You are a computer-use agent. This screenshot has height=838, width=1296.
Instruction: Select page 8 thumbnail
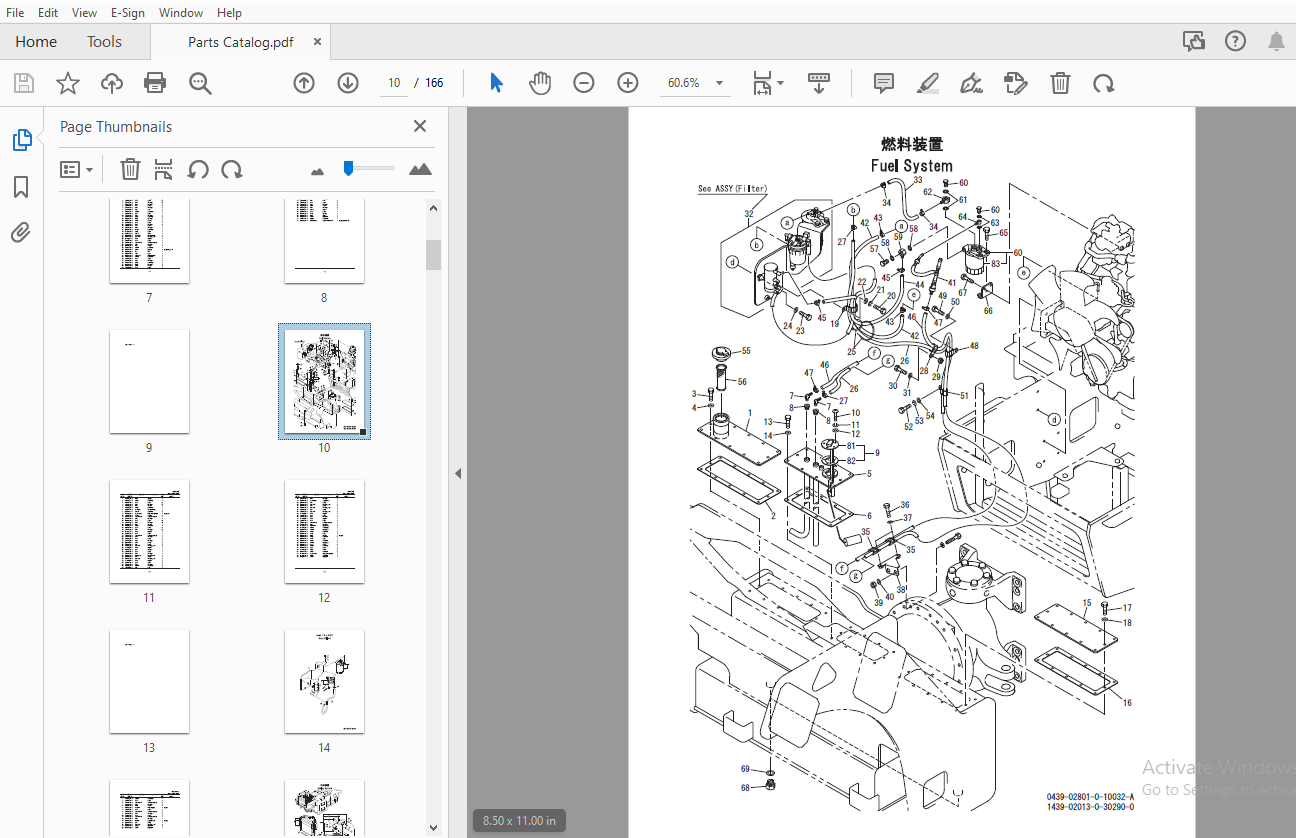[324, 240]
